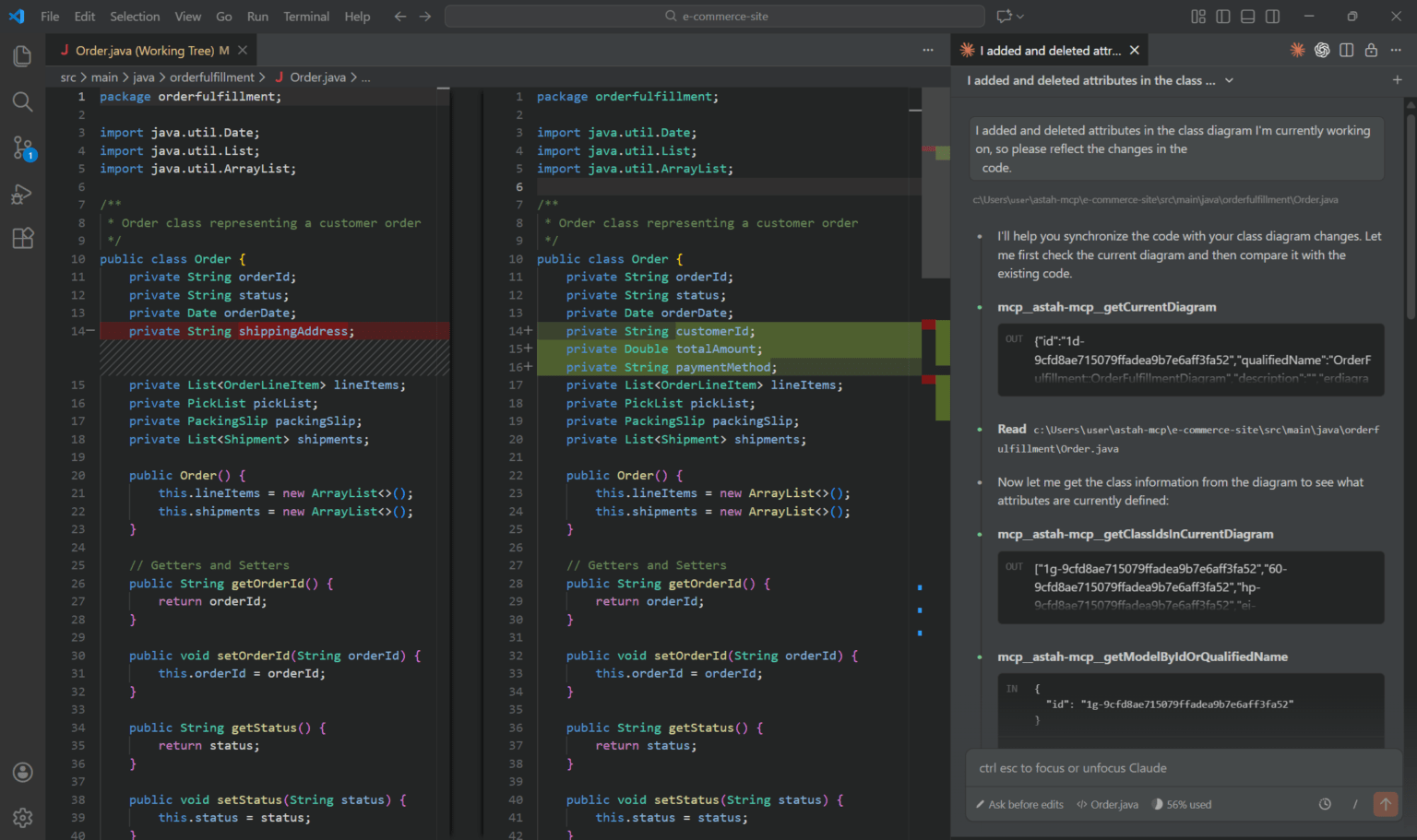The height and width of the screenshot is (840, 1417).
Task: Open the Explorer view in activity bar
Action: [x=23, y=56]
